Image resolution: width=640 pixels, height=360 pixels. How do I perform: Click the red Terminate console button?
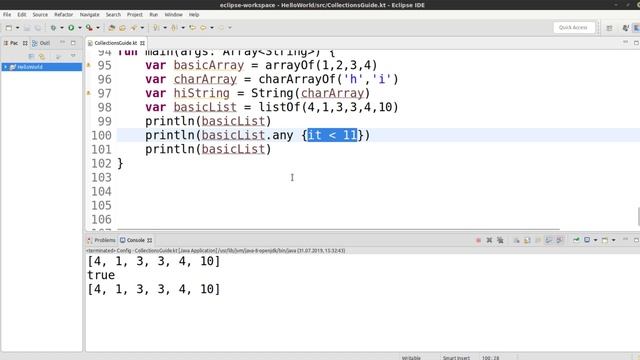click(478, 240)
